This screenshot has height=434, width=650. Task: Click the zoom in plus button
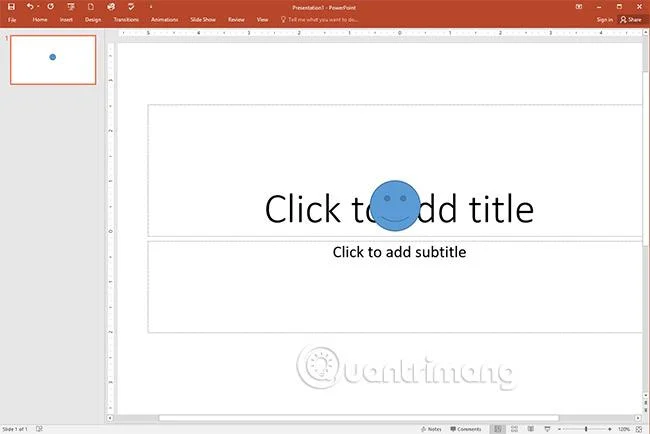click(610, 429)
